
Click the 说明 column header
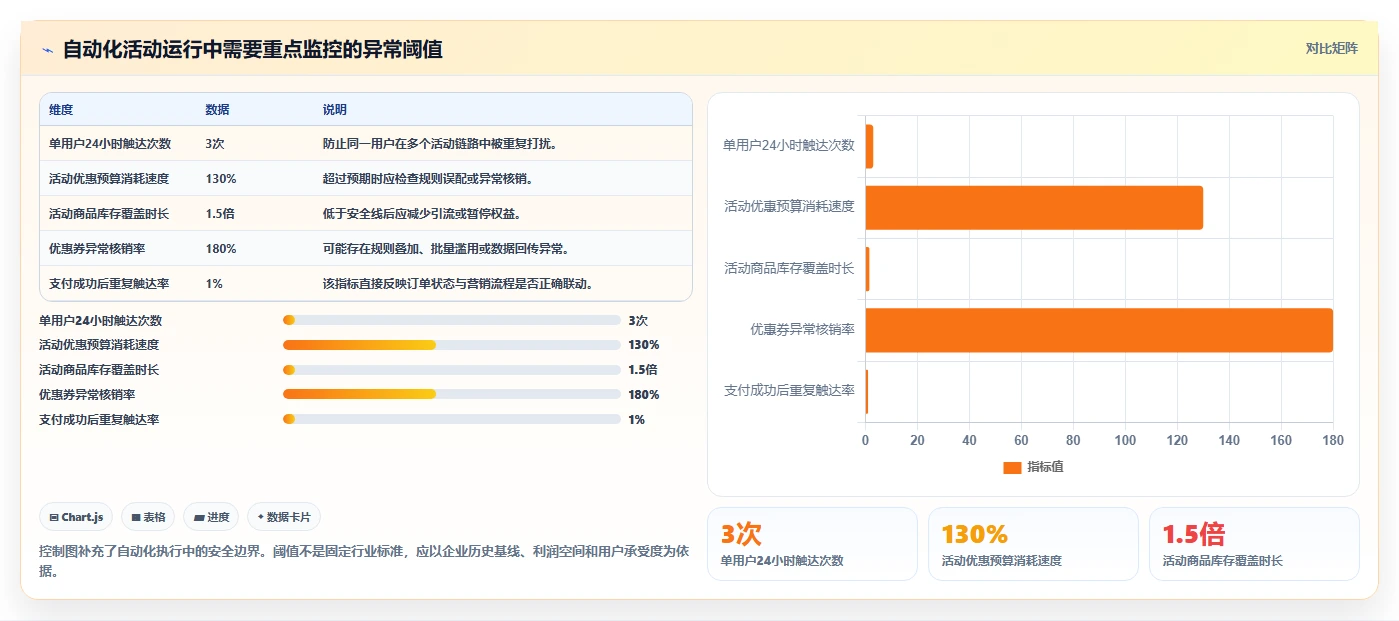[x=334, y=110]
